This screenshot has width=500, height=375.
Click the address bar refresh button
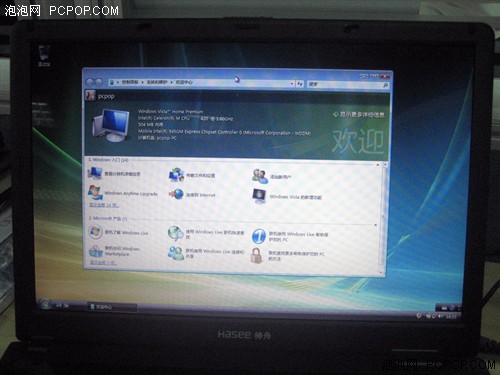tap(300, 84)
